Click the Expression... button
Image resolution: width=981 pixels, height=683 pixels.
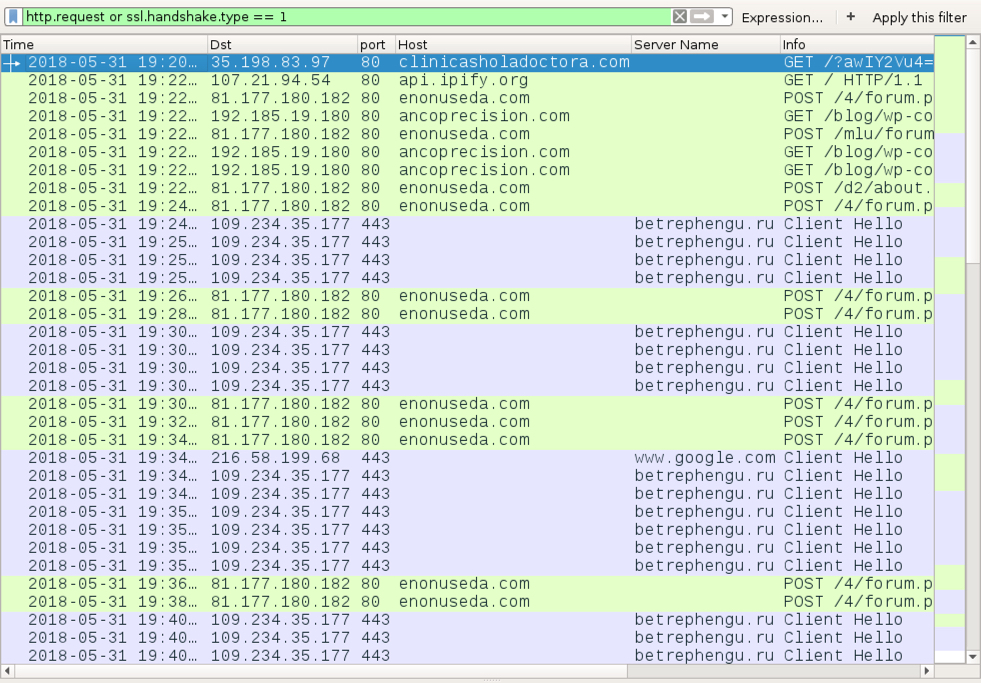[782, 18]
